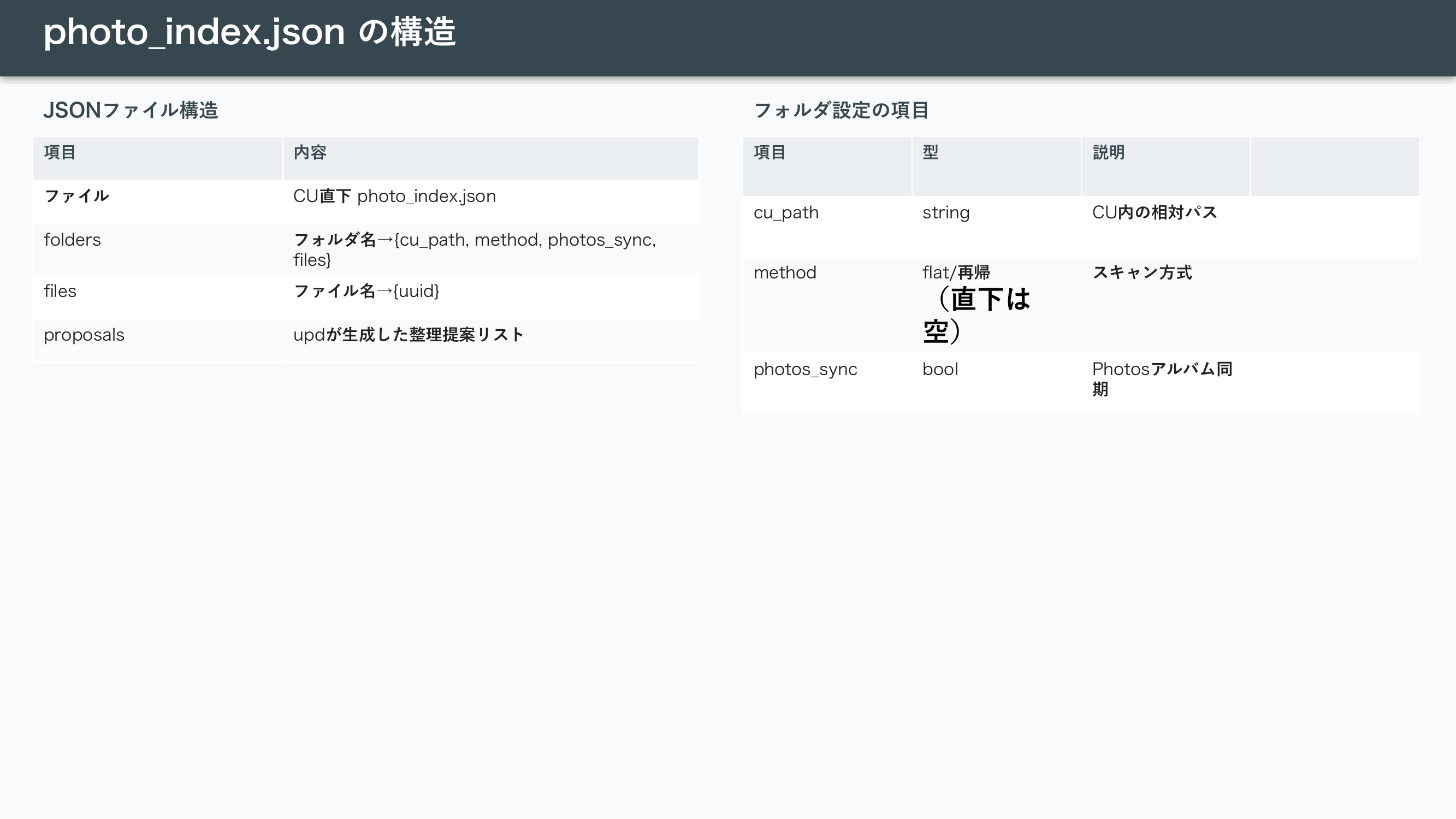The image size is (1456, 819).
Task: Click the 'folders' cell in the left table
Action: 72,240
